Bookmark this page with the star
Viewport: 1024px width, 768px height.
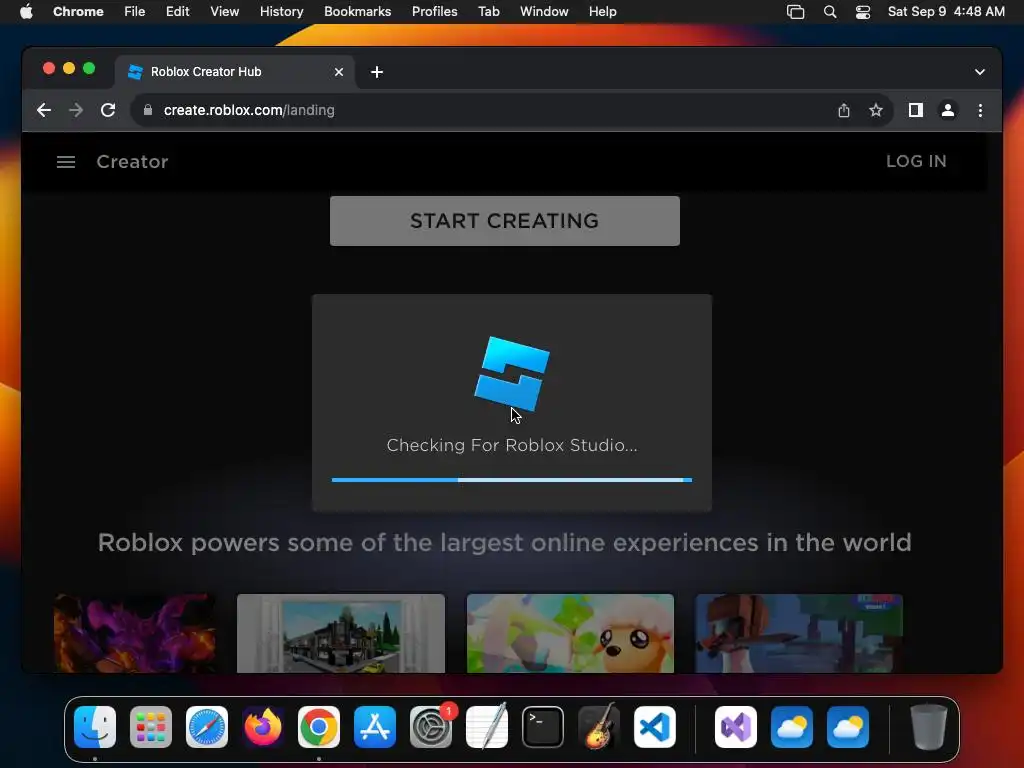(876, 110)
